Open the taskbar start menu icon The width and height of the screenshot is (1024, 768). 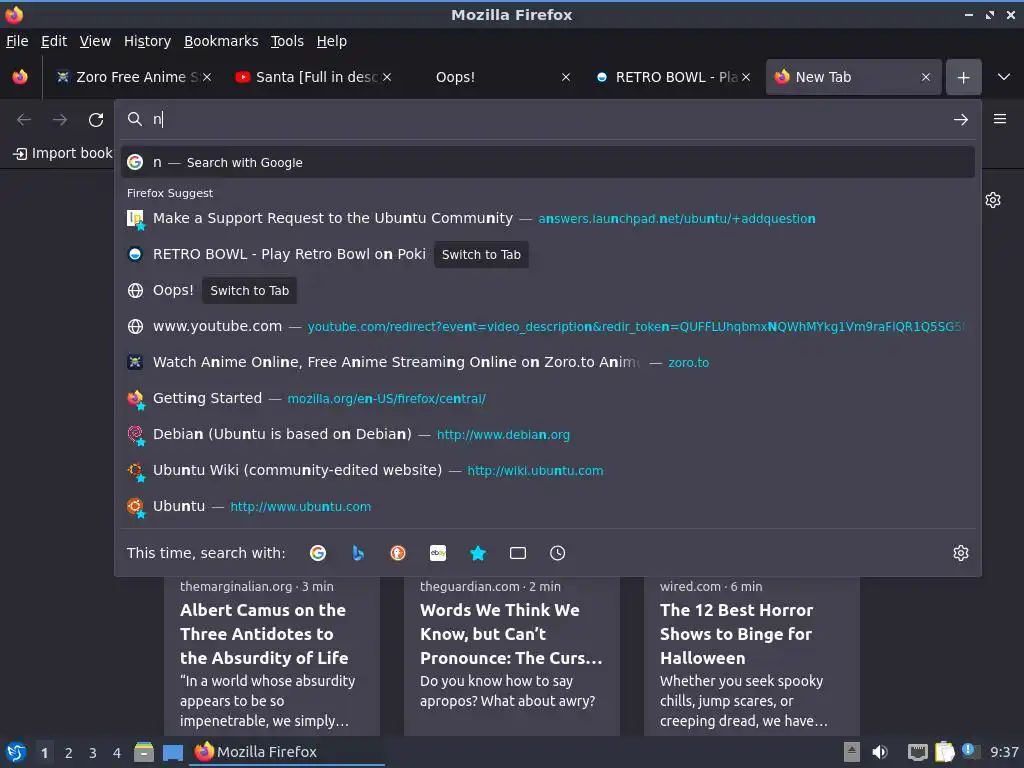tap(16, 752)
